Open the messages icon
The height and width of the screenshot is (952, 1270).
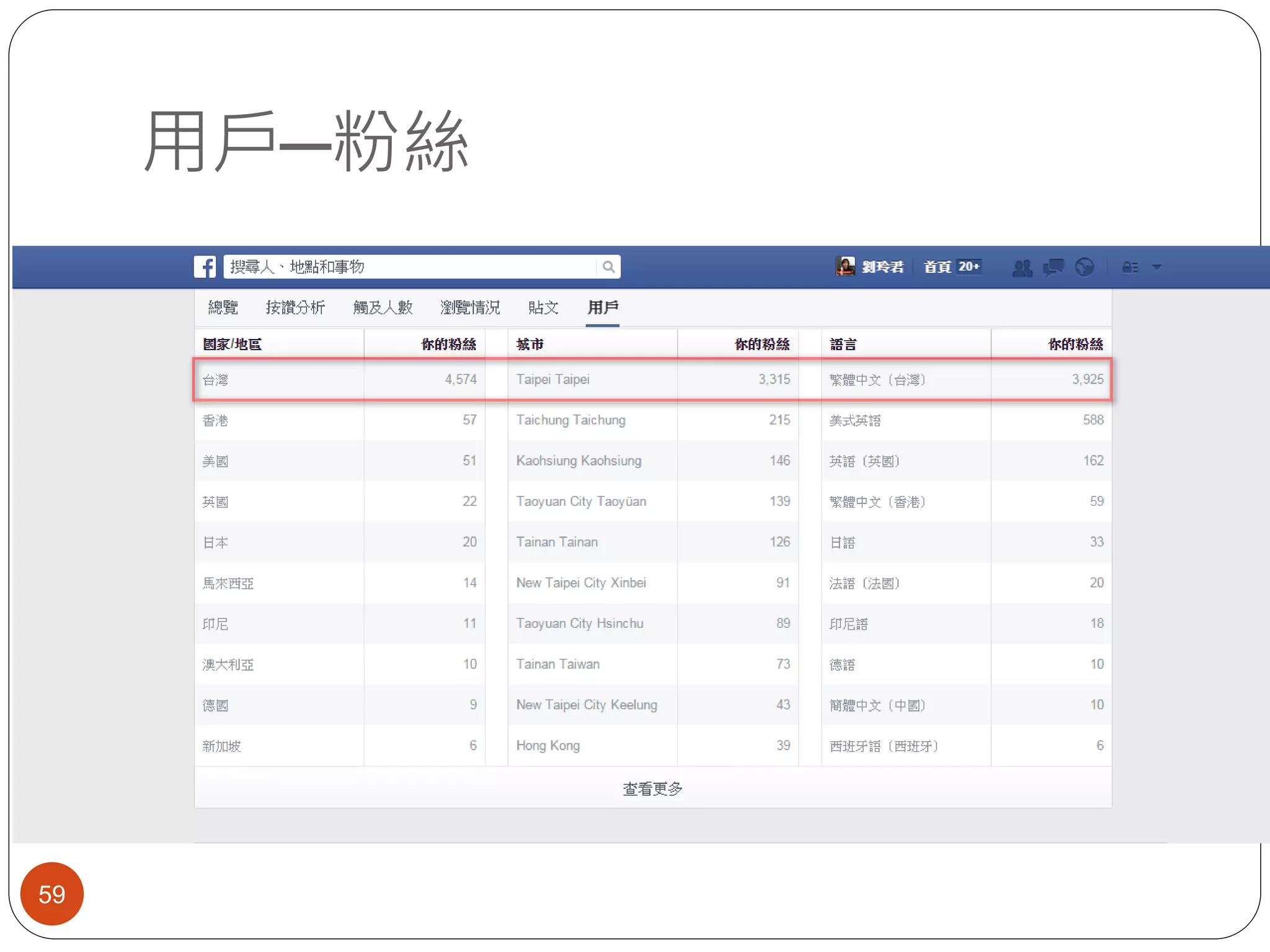click(x=1053, y=268)
